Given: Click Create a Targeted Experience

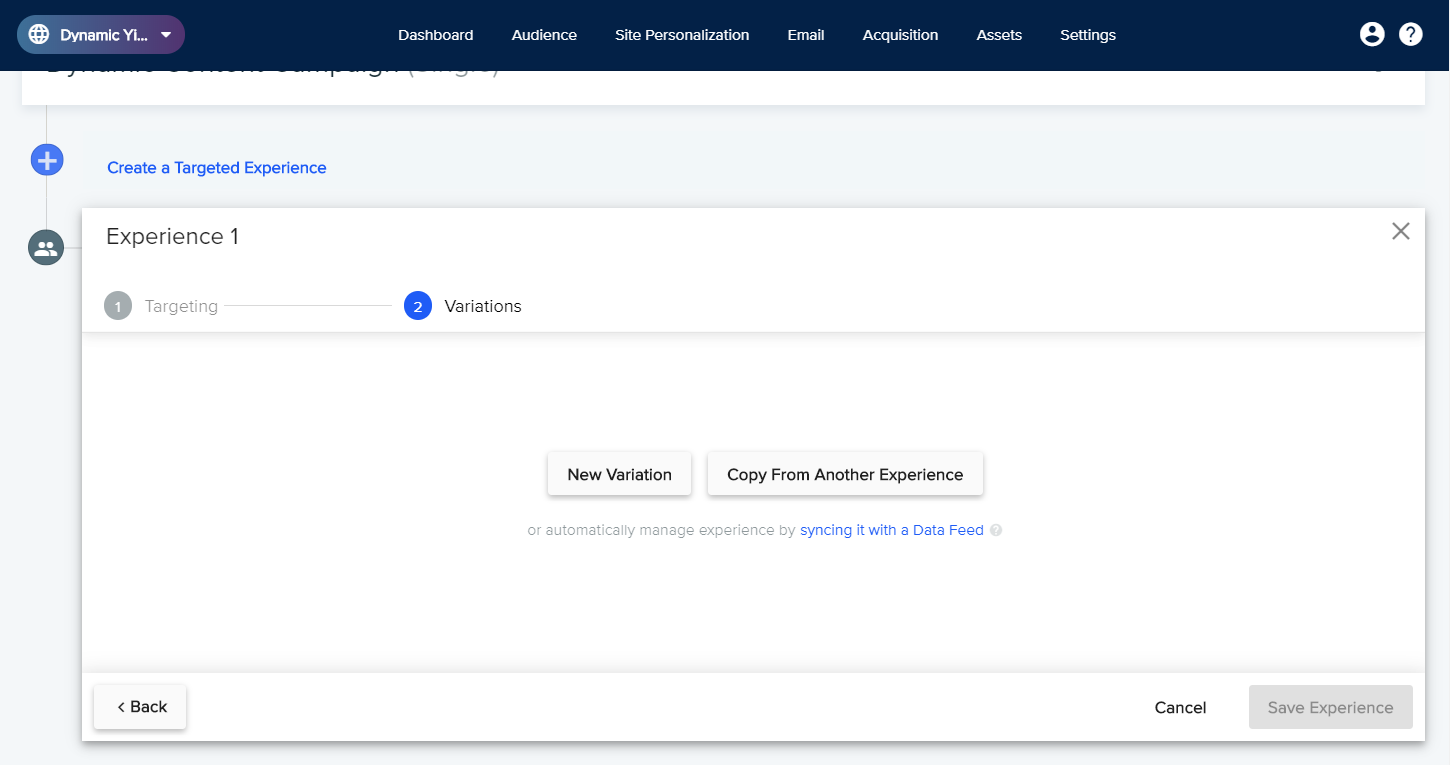Looking at the screenshot, I should click(x=216, y=167).
